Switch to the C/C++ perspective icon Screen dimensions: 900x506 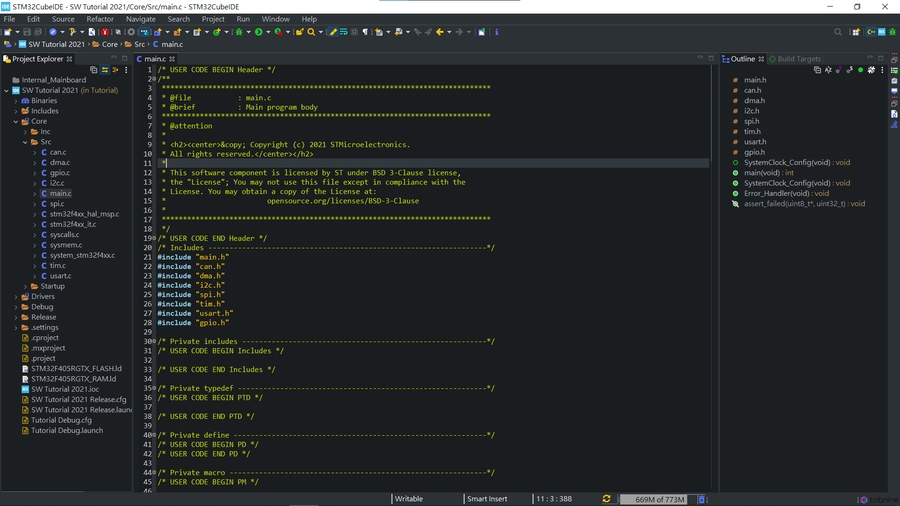pyautogui.click(x=871, y=32)
